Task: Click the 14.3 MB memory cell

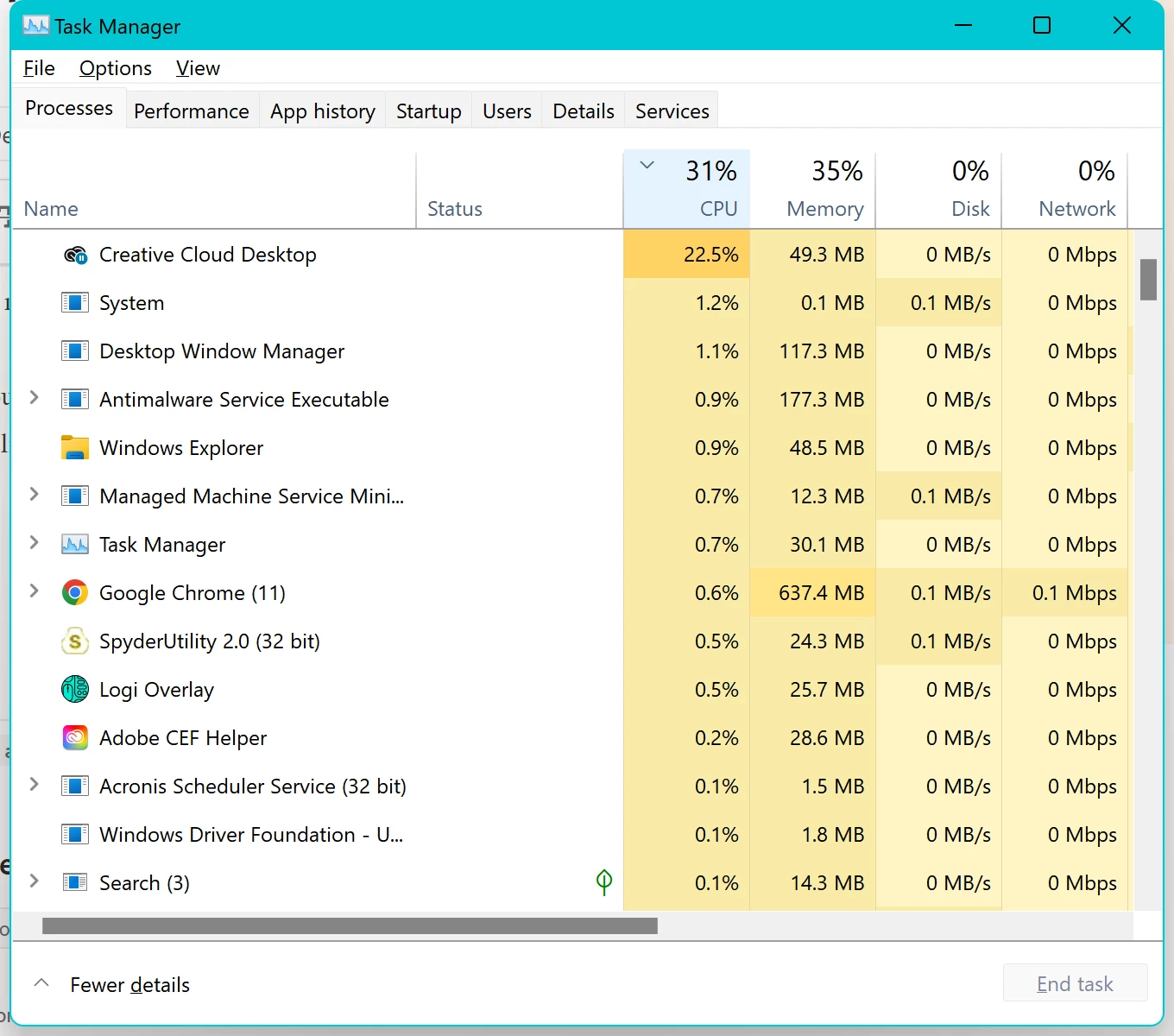Action: coord(812,883)
